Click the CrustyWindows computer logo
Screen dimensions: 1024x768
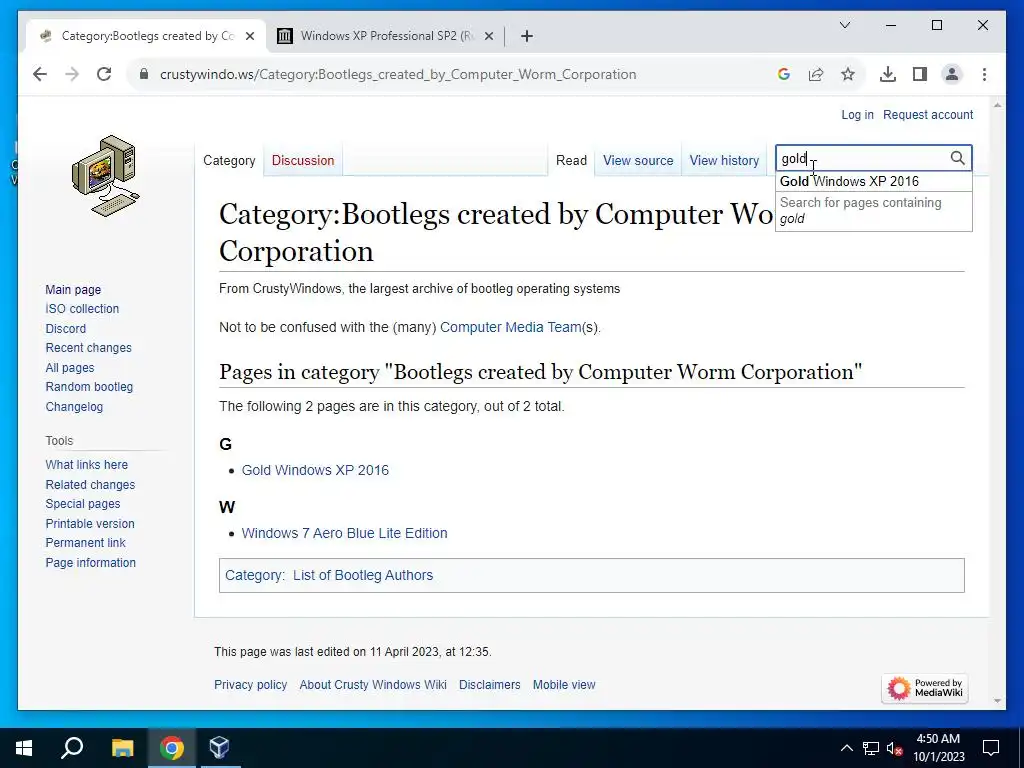[106, 176]
